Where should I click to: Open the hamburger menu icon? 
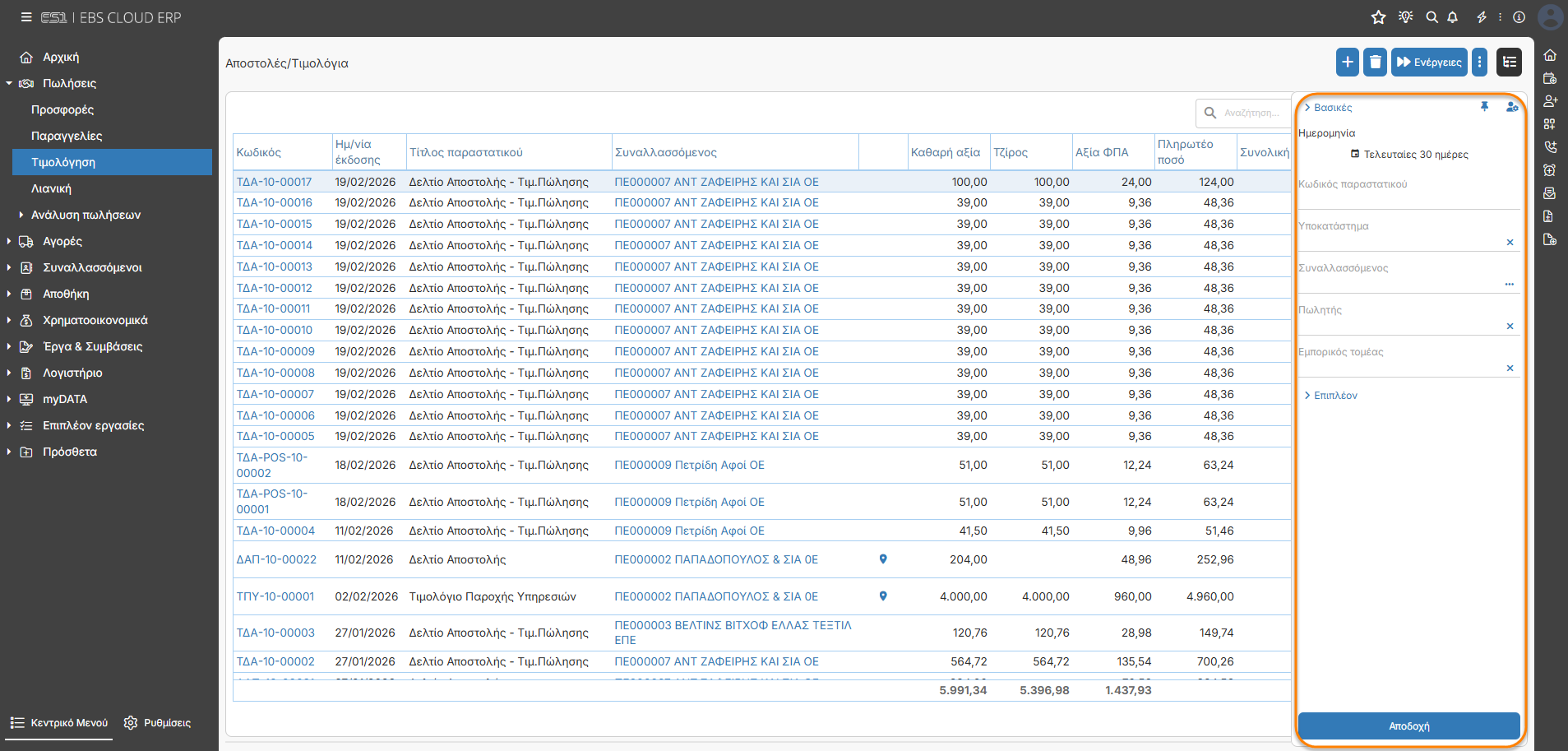click(x=26, y=17)
